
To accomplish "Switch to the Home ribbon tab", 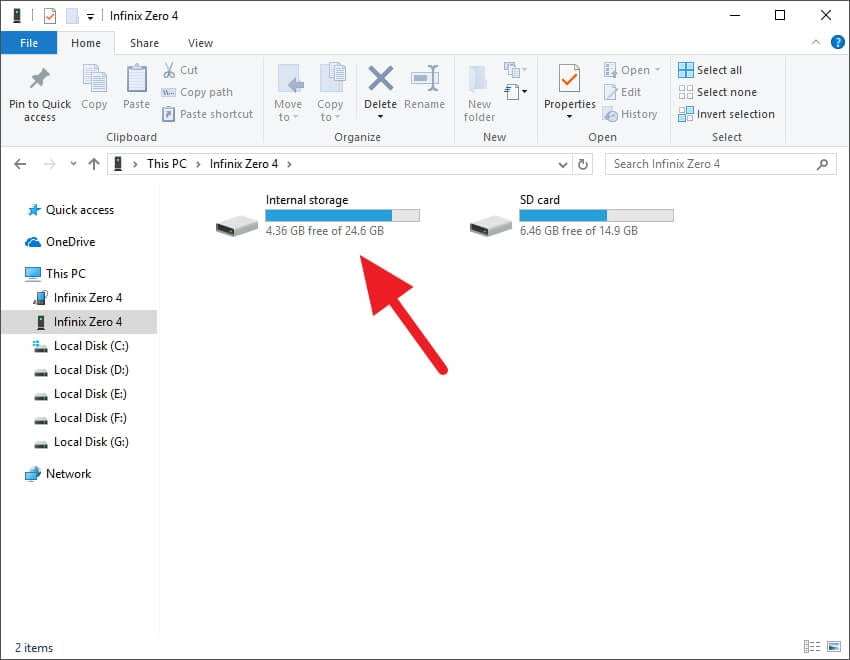I will [x=86, y=43].
